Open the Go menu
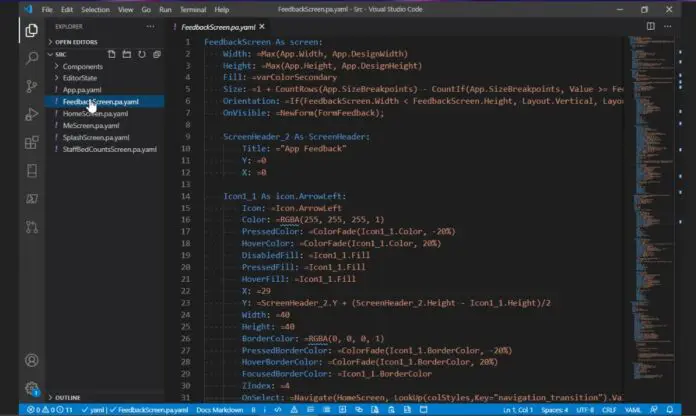Image resolution: width=696 pixels, height=416 pixels. coord(146,9)
